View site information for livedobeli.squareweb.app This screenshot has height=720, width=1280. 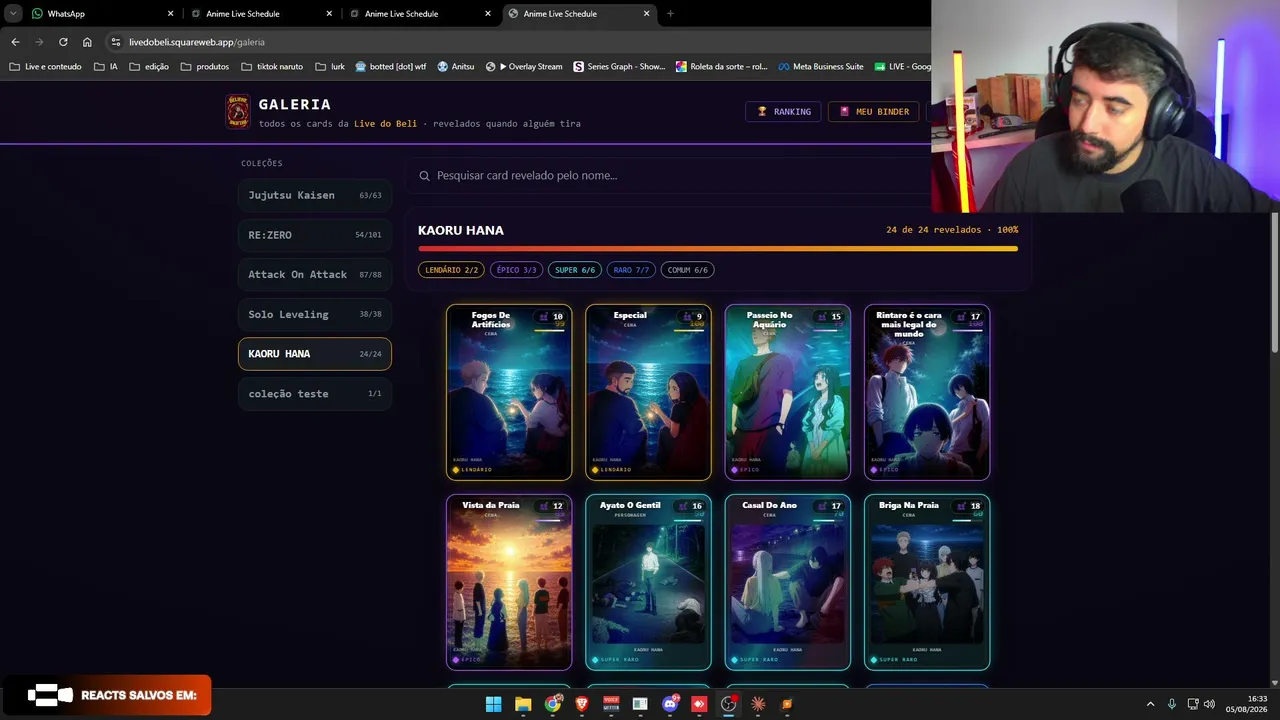point(116,42)
